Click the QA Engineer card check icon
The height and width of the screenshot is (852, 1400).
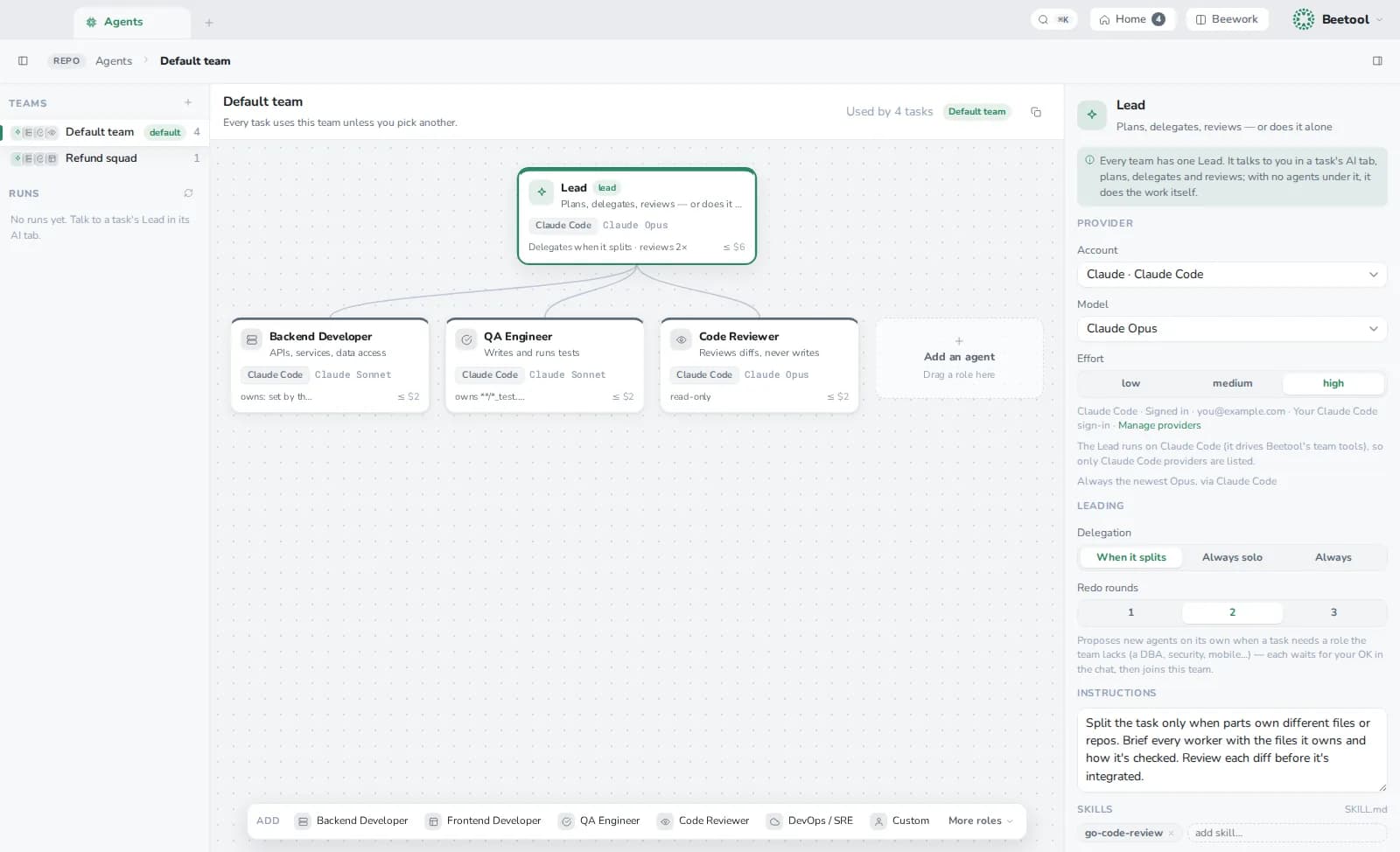pyautogui.click(x=466, y=339)
